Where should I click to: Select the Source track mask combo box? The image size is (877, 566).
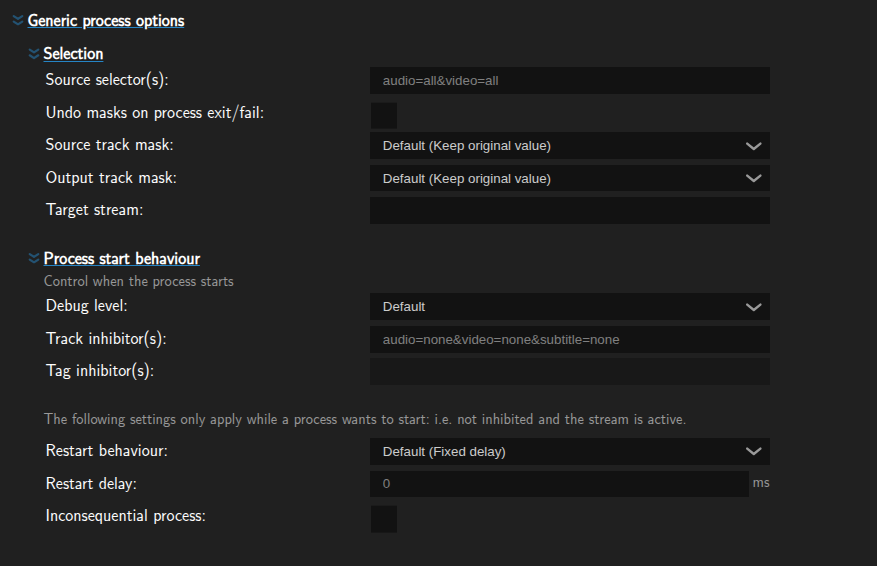(x=570, y=145)
